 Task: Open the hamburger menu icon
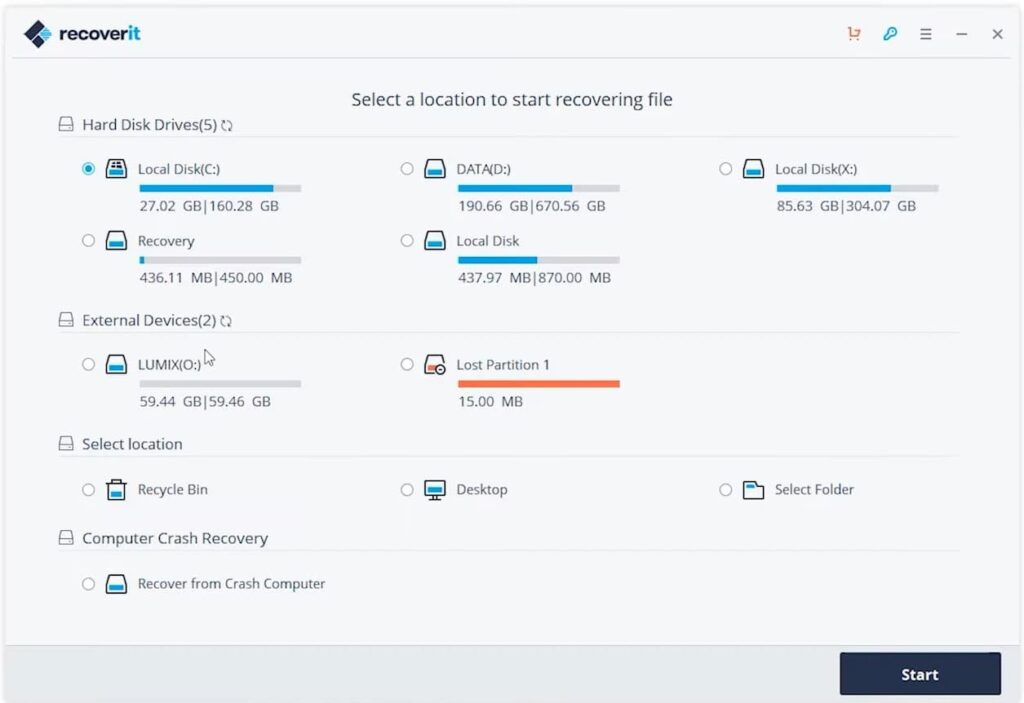click(x=926, y=33)
